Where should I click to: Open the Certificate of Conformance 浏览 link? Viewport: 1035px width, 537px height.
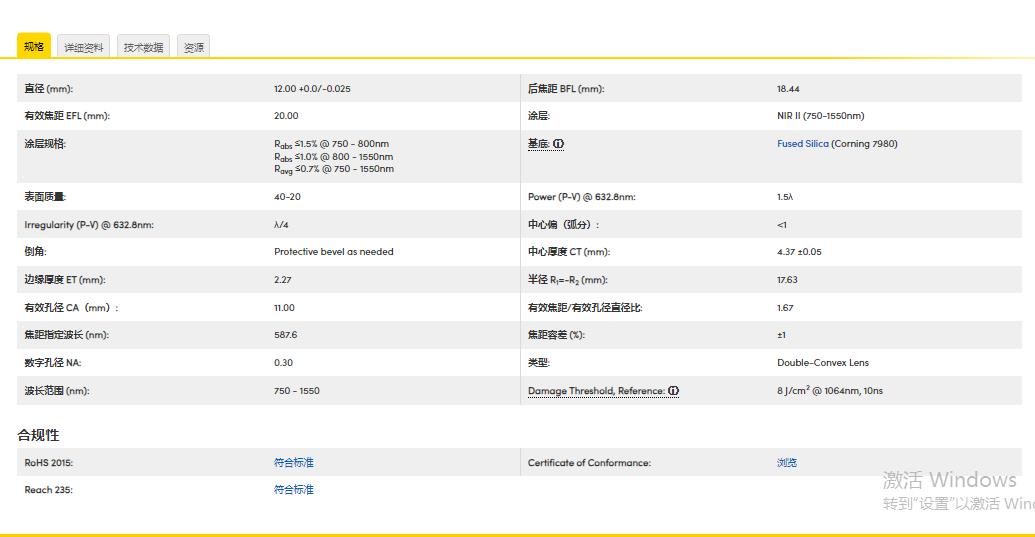coord(787,462)
